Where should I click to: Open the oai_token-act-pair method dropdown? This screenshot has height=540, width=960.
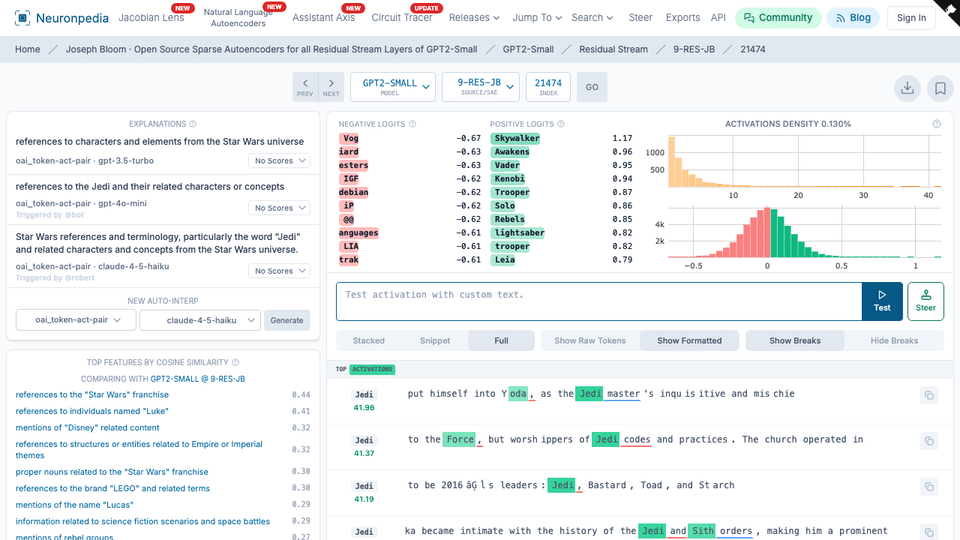click(x=76, y=320)
